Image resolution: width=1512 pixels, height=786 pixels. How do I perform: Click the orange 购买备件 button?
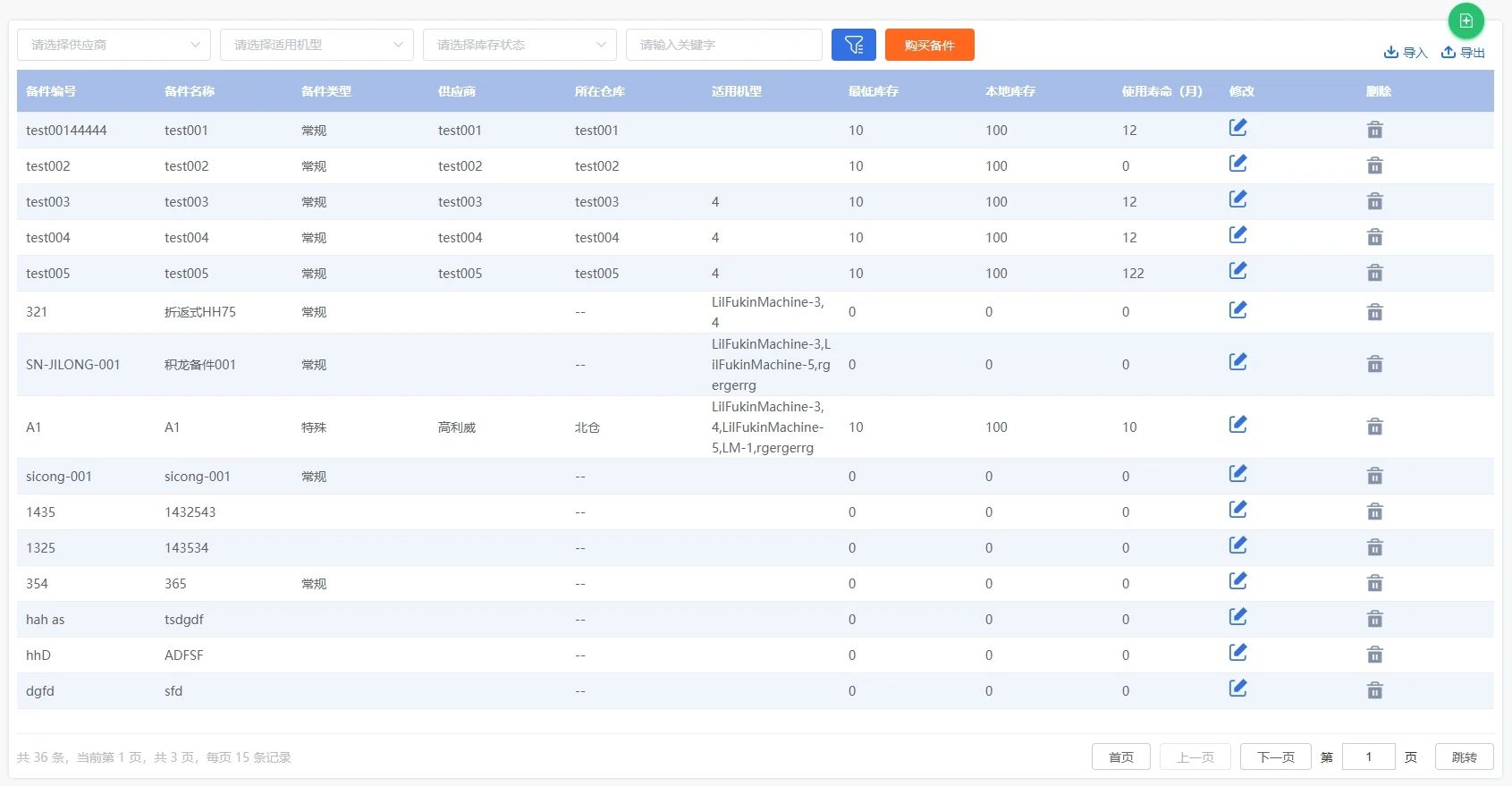(930, 45)
